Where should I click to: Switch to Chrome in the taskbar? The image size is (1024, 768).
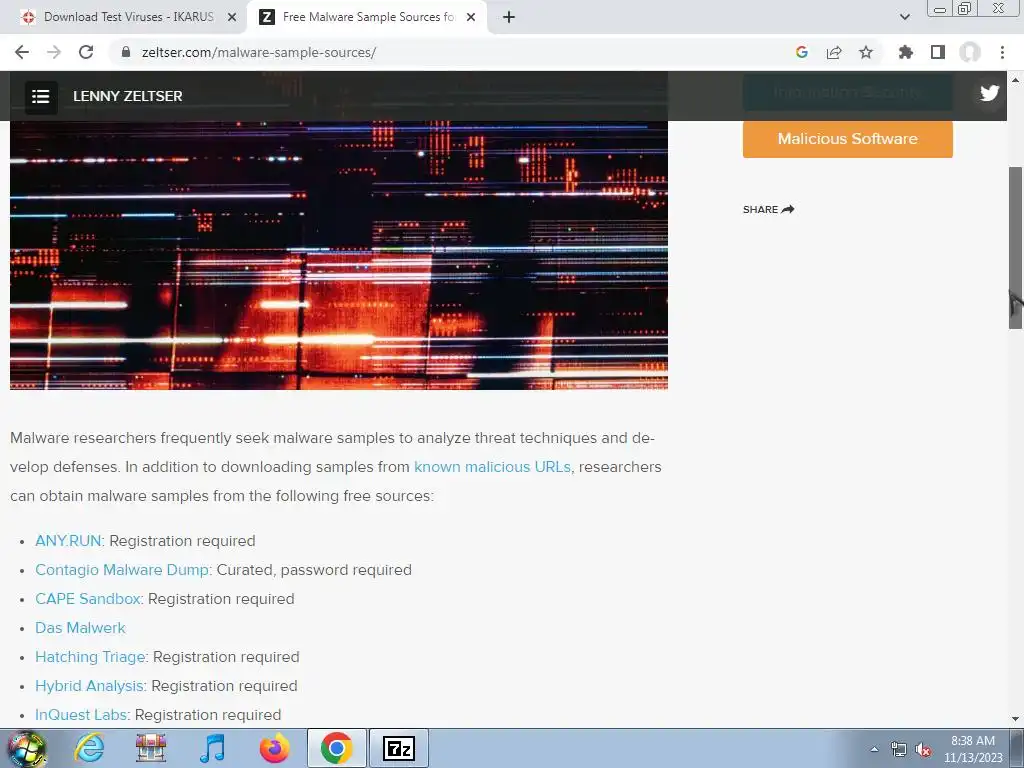click(x=336, y=748)
